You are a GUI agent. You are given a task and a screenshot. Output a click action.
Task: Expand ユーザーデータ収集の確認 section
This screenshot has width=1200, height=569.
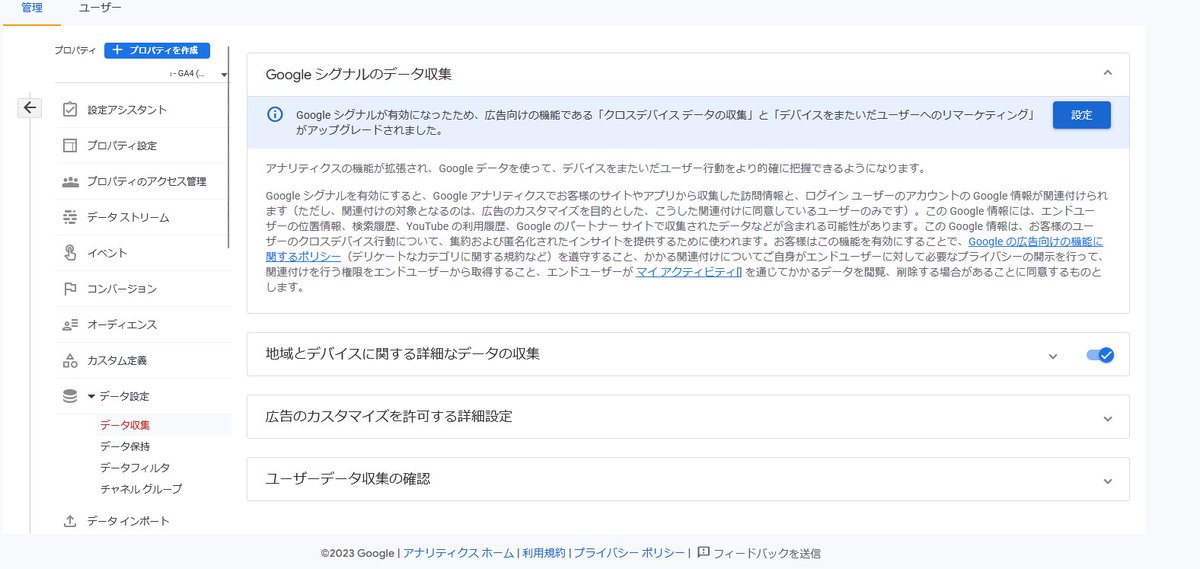point(1107,481)
